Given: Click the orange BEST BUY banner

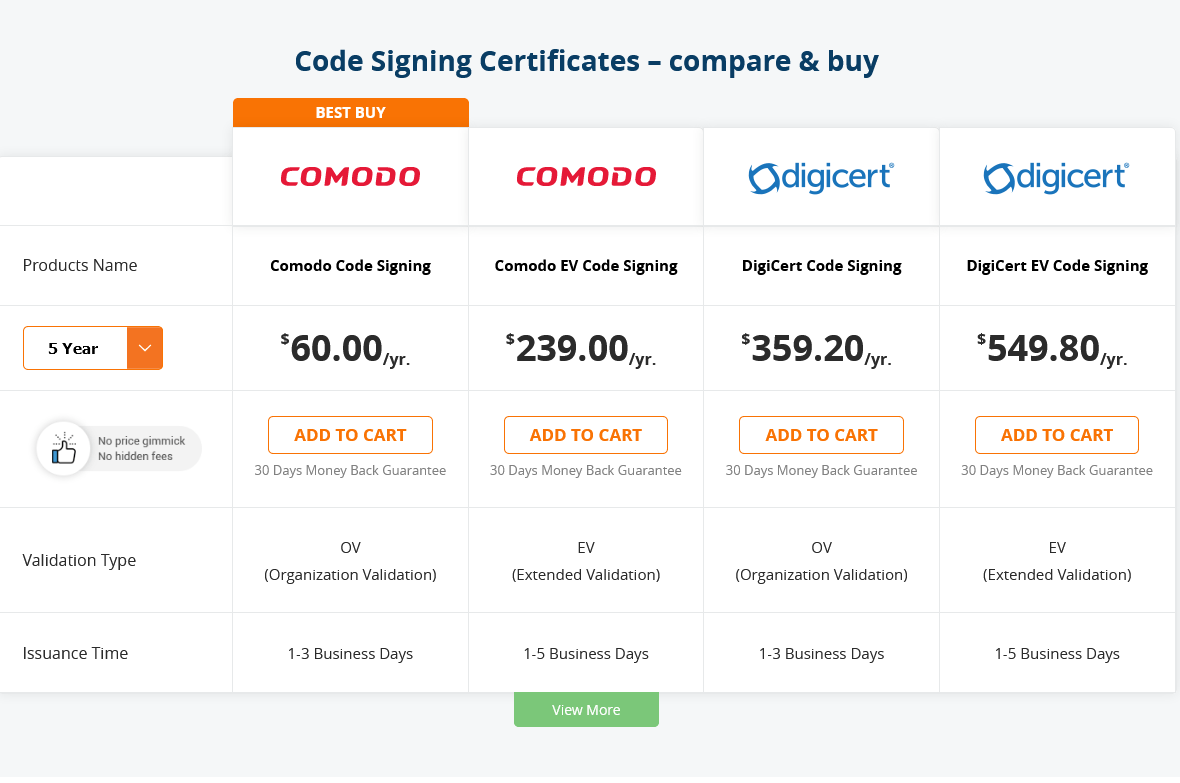Looking at the screenshot, I should click(350, 113).
